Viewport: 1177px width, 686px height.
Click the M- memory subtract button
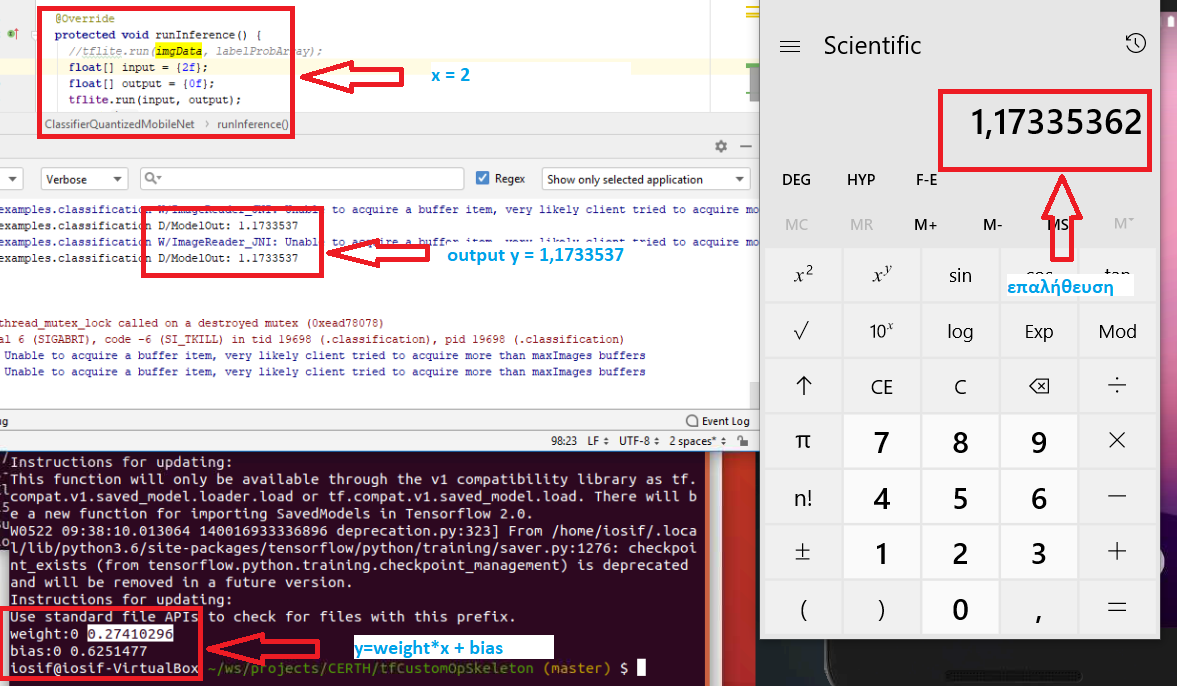[x=992, y=224]
